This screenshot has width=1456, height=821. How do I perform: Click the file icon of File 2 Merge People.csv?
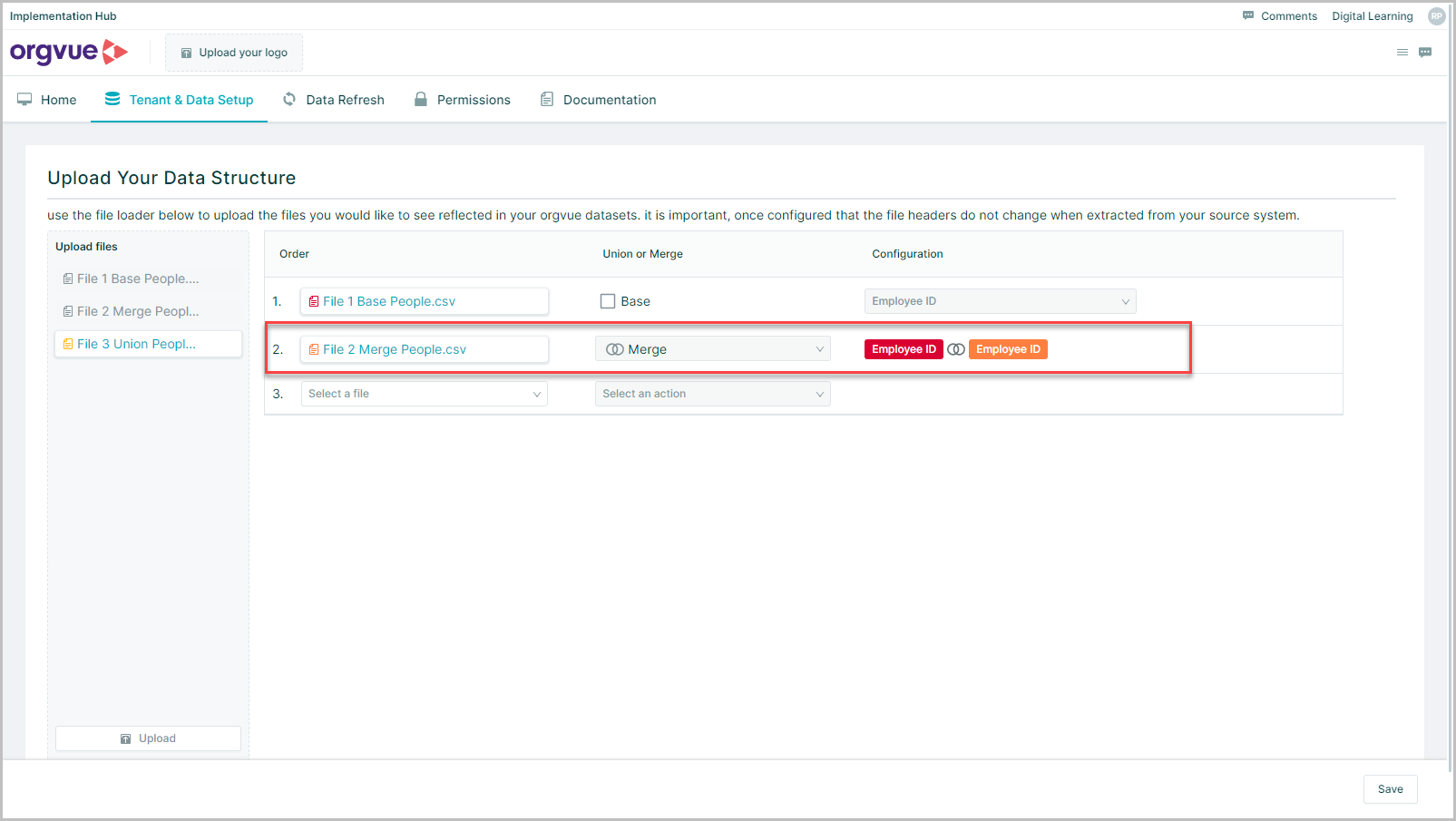[x=314, y=349]
